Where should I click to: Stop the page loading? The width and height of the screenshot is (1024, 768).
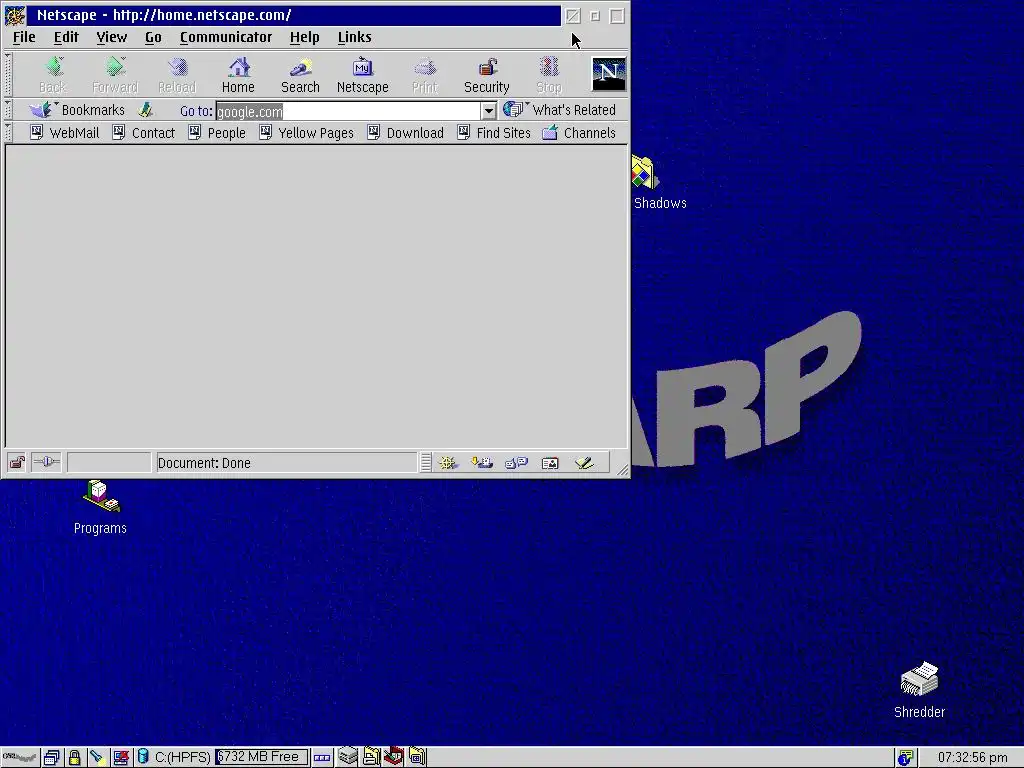pos(549,75)
